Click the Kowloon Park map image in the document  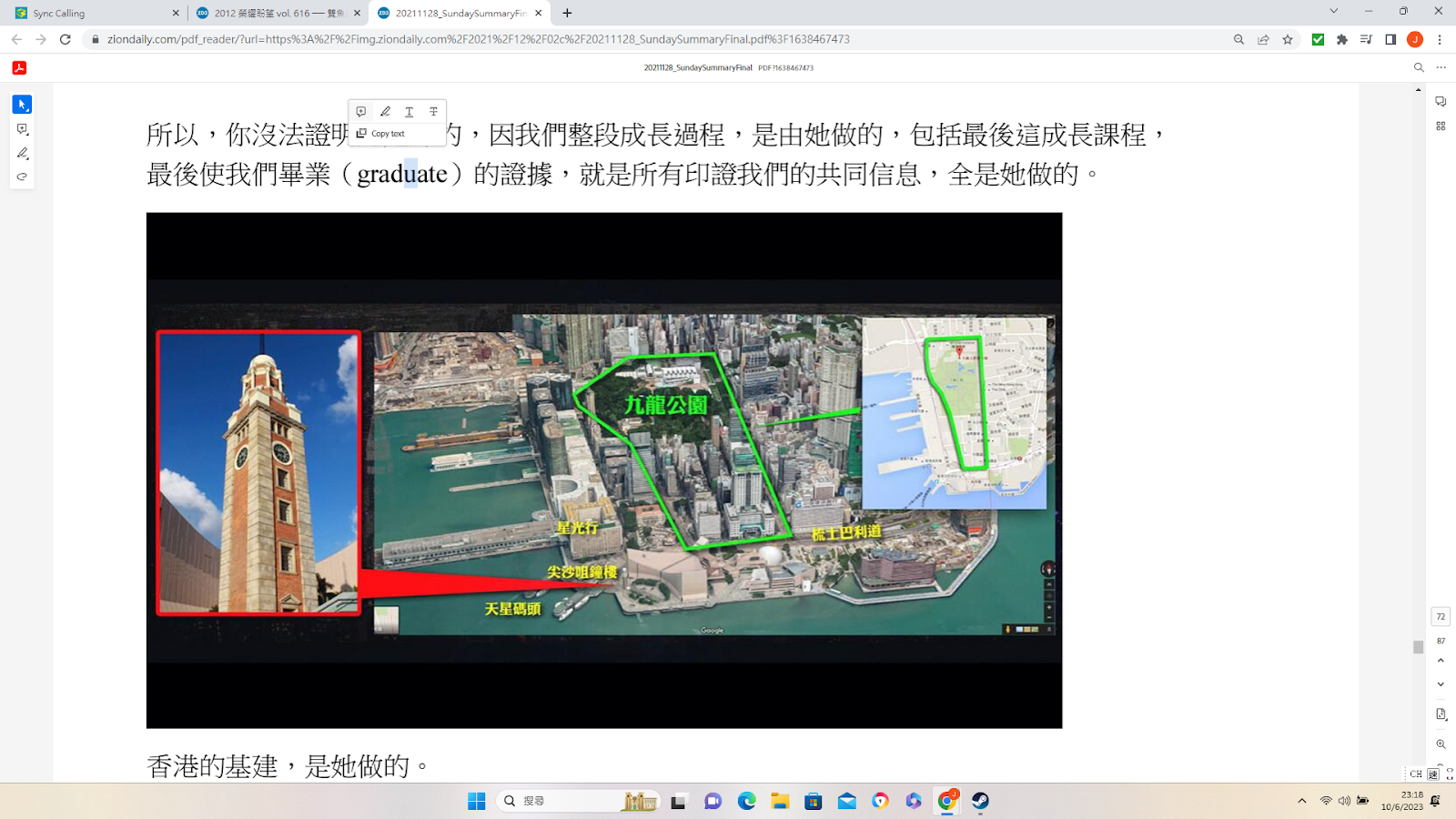604,470
